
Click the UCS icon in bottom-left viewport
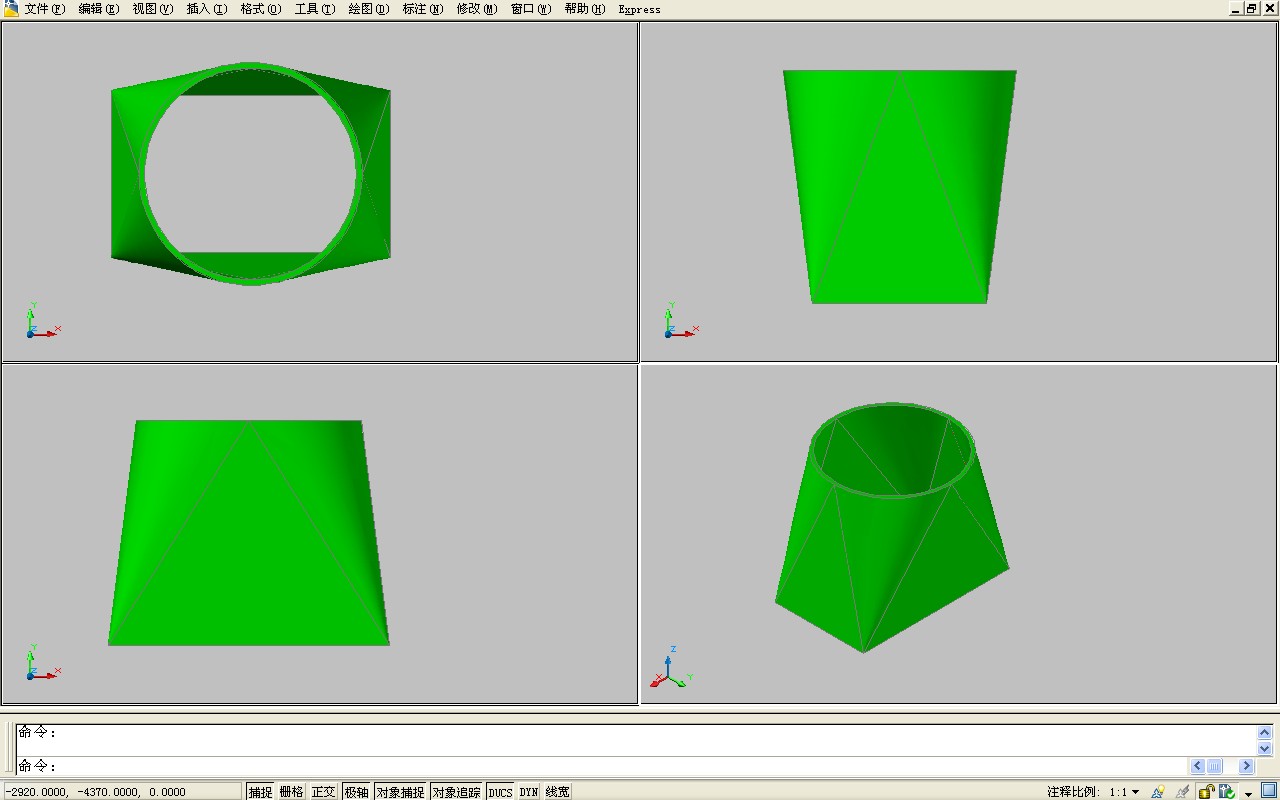pyautogui.click(x=42, y=662)
